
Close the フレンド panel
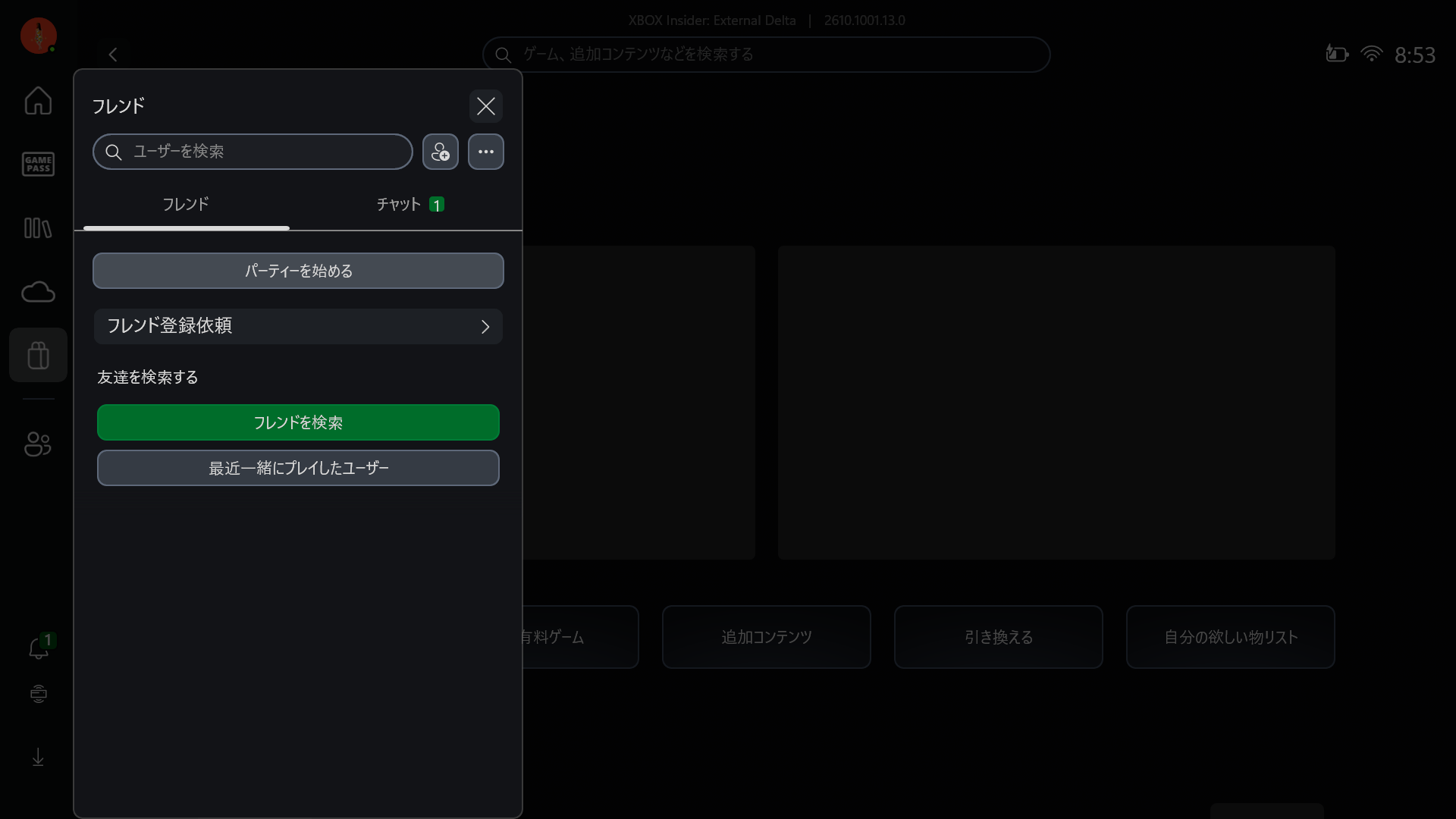tap(486, 106)
